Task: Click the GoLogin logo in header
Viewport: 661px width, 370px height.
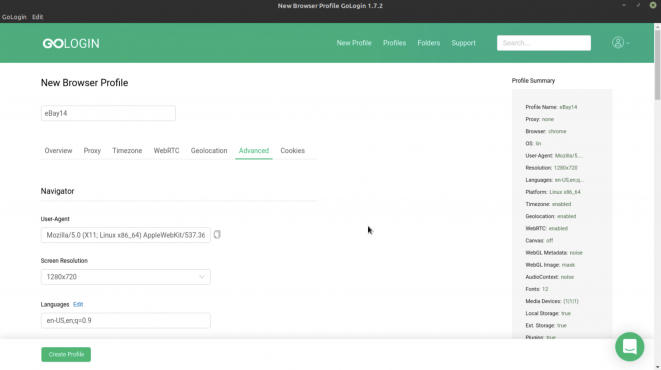Action: [71, 43]
